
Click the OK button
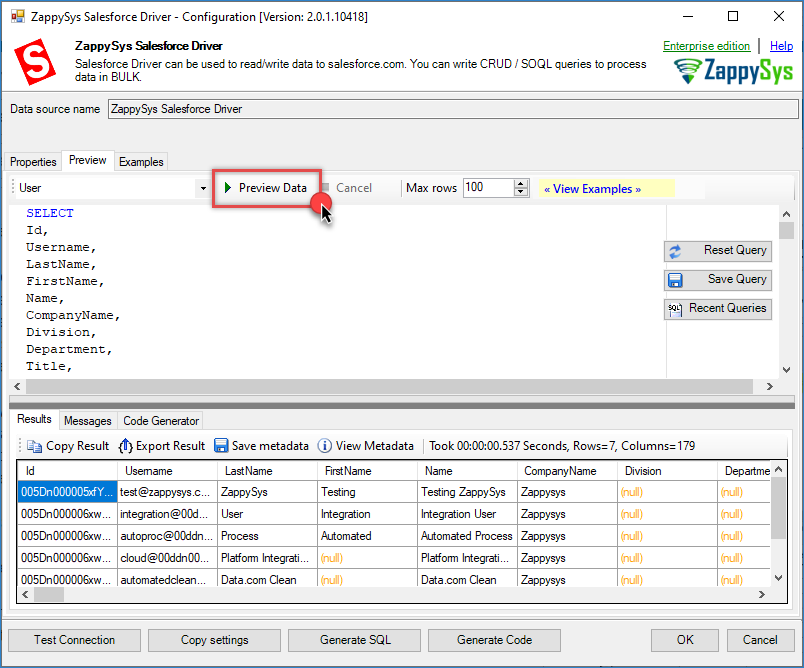[685, 640]
